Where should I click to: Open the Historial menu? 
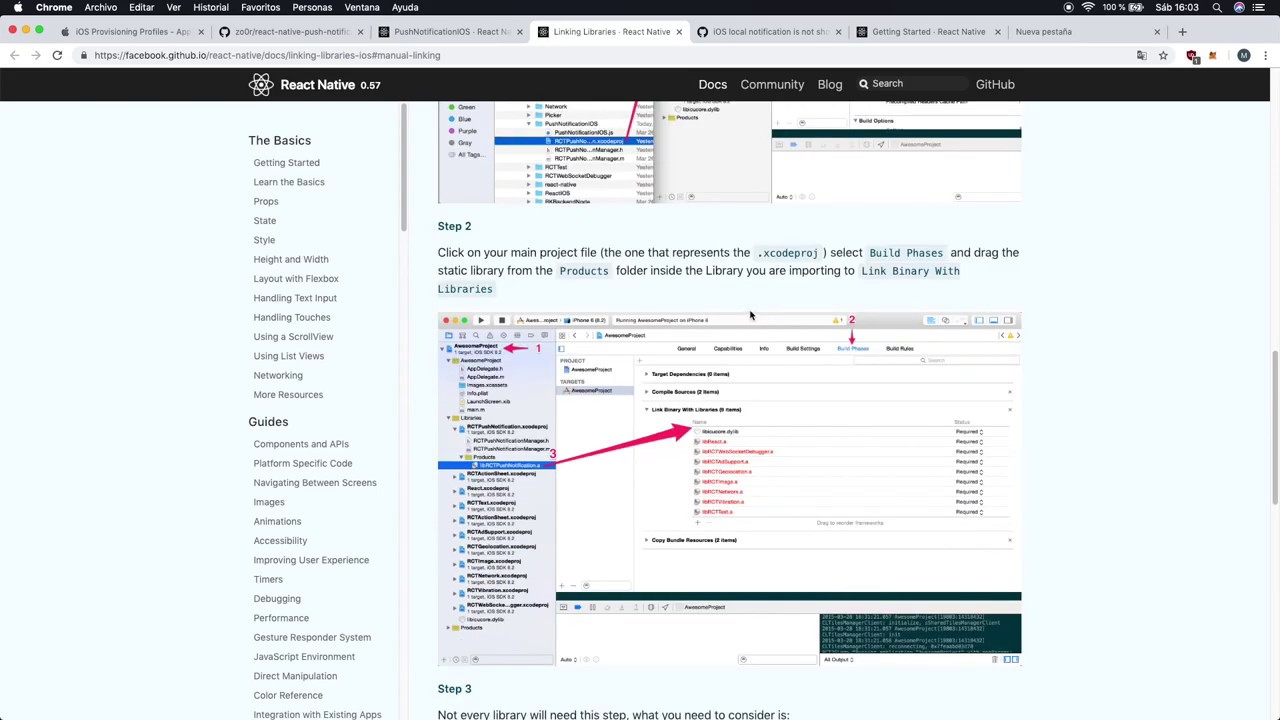[210, 7]
